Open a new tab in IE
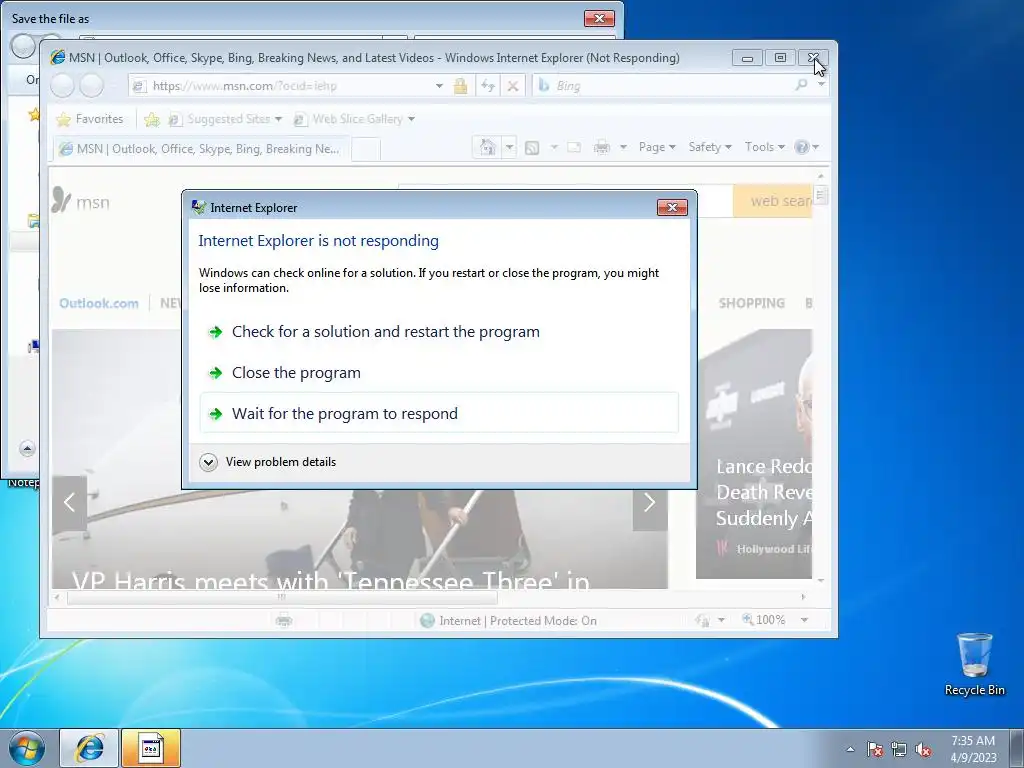Screen dimensions: 1024x768 point(366,150)
